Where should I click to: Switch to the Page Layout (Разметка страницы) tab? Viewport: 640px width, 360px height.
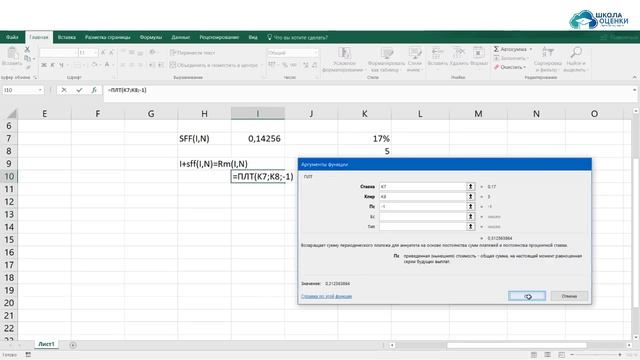pyautogui.click(x=107, y=37)
